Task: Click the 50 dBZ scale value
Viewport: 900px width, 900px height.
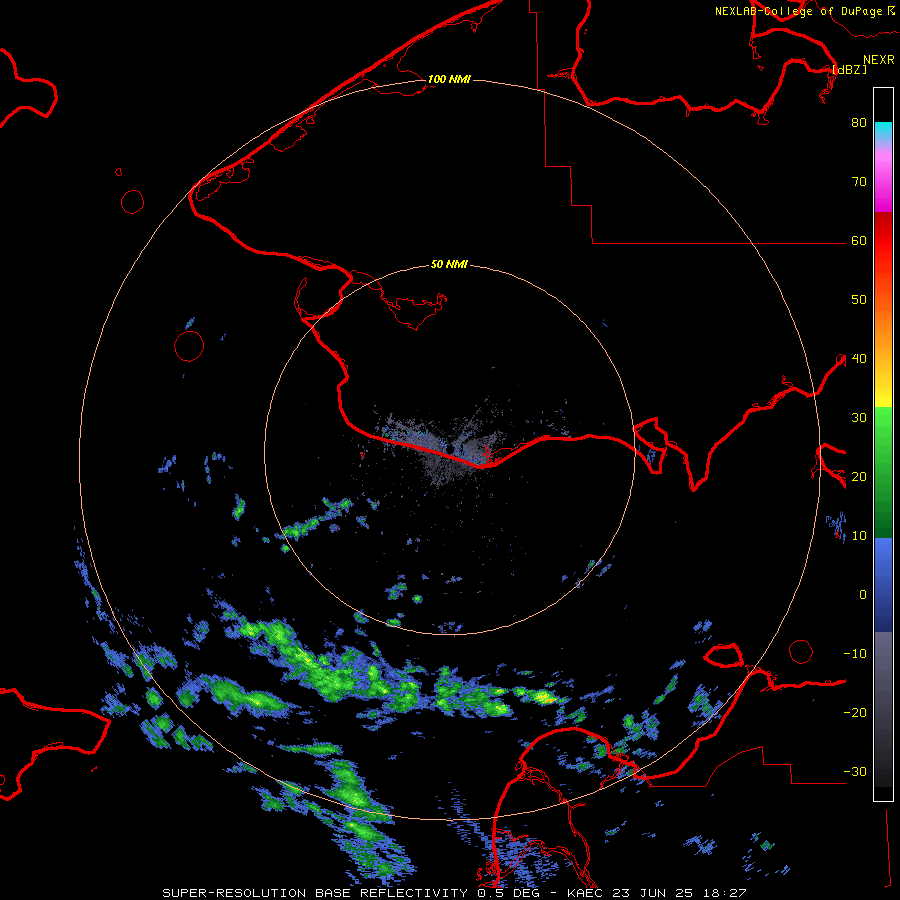Action: point(859,300)
